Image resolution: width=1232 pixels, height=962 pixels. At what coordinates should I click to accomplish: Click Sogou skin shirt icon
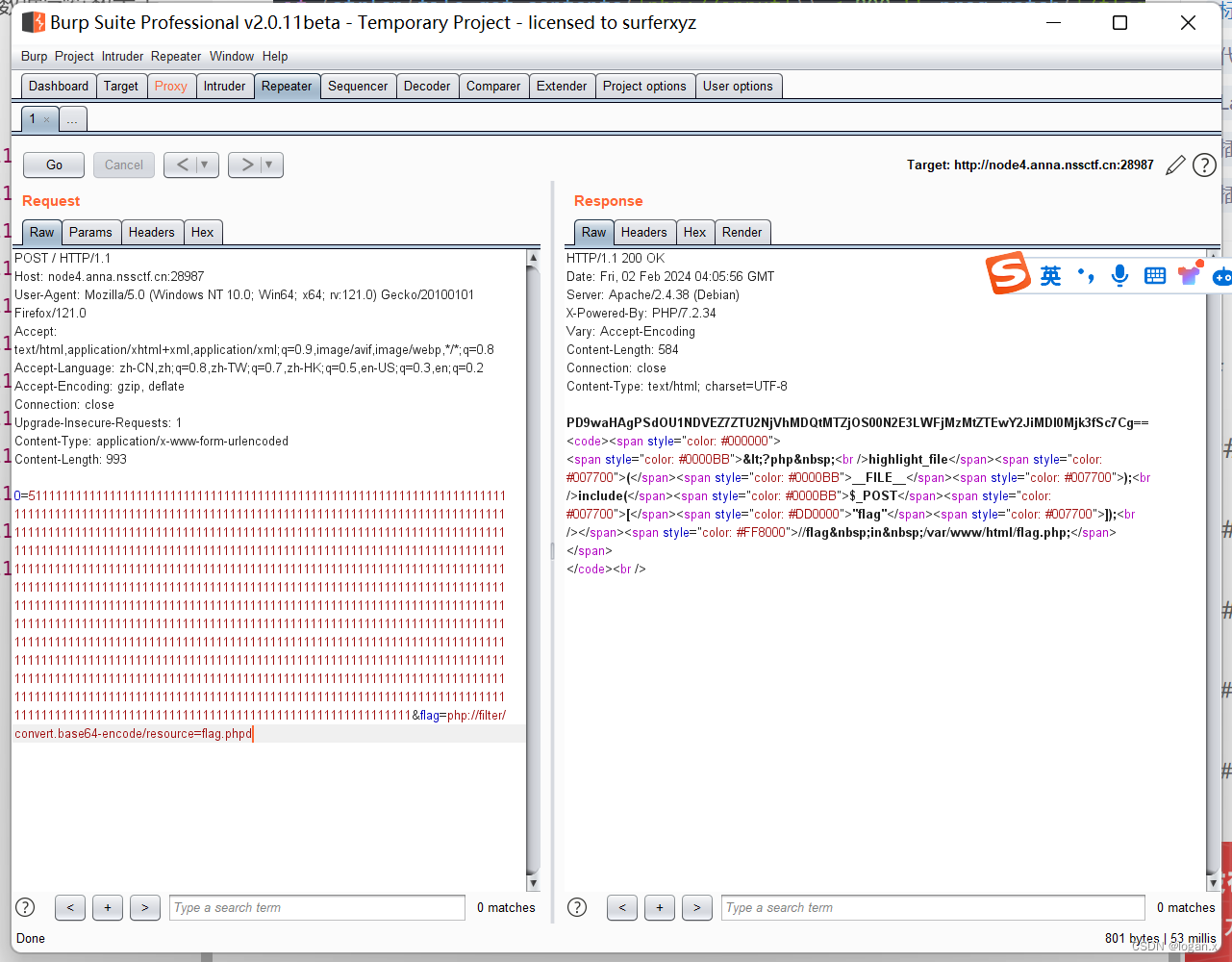[x=1190, y=274]
